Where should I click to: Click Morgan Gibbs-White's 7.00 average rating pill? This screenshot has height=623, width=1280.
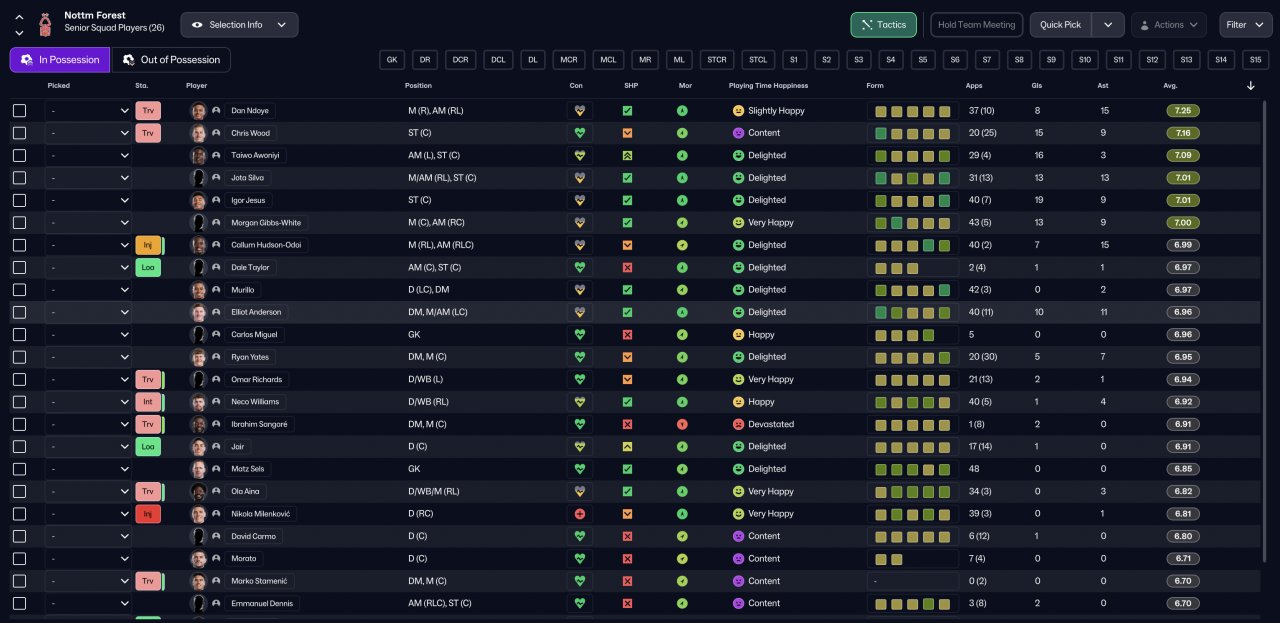[x=1183, y=223]
